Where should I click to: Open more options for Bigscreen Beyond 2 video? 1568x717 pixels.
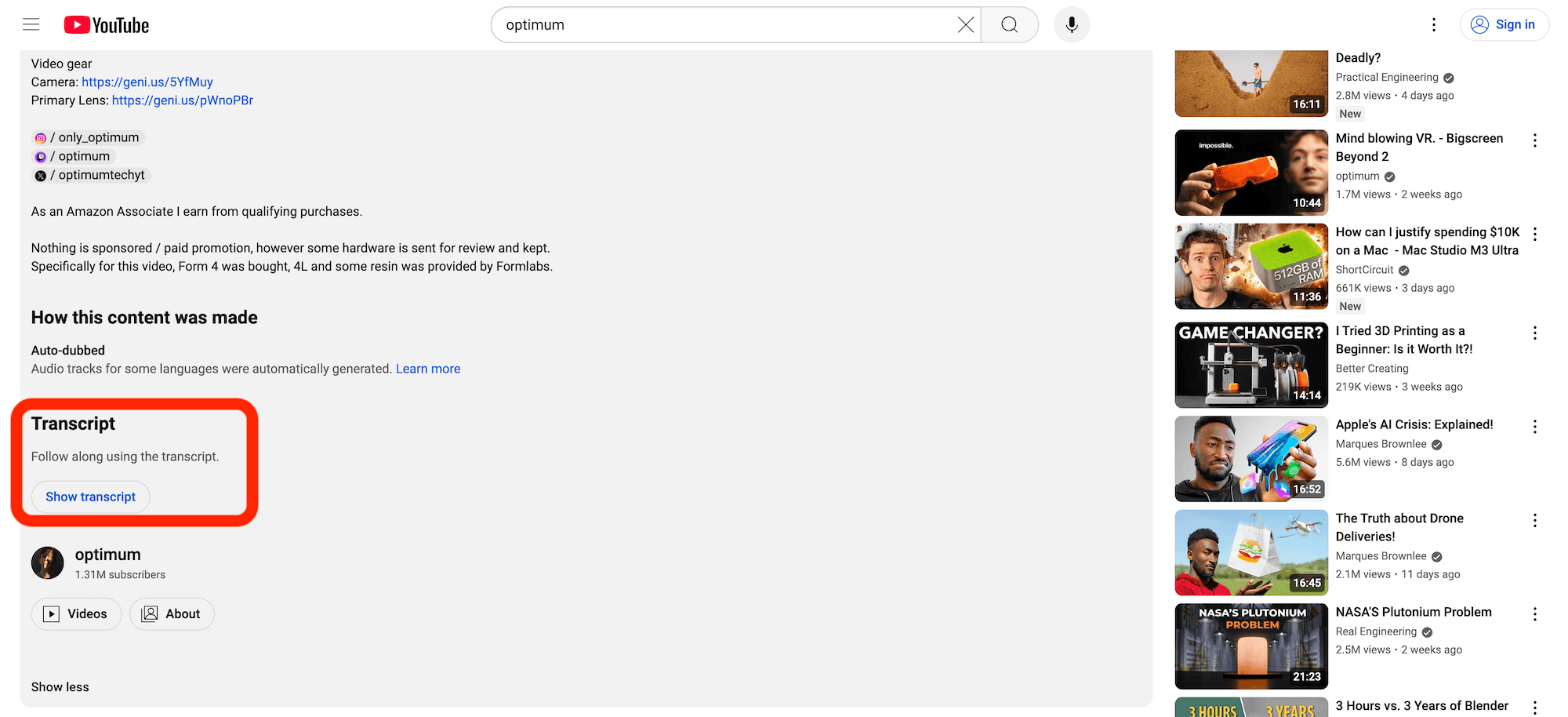point(1535,140)
